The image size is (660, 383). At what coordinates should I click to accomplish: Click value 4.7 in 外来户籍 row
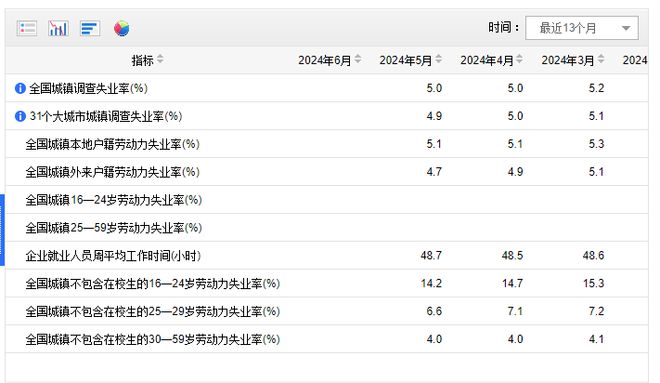click(x=434, y=172)
